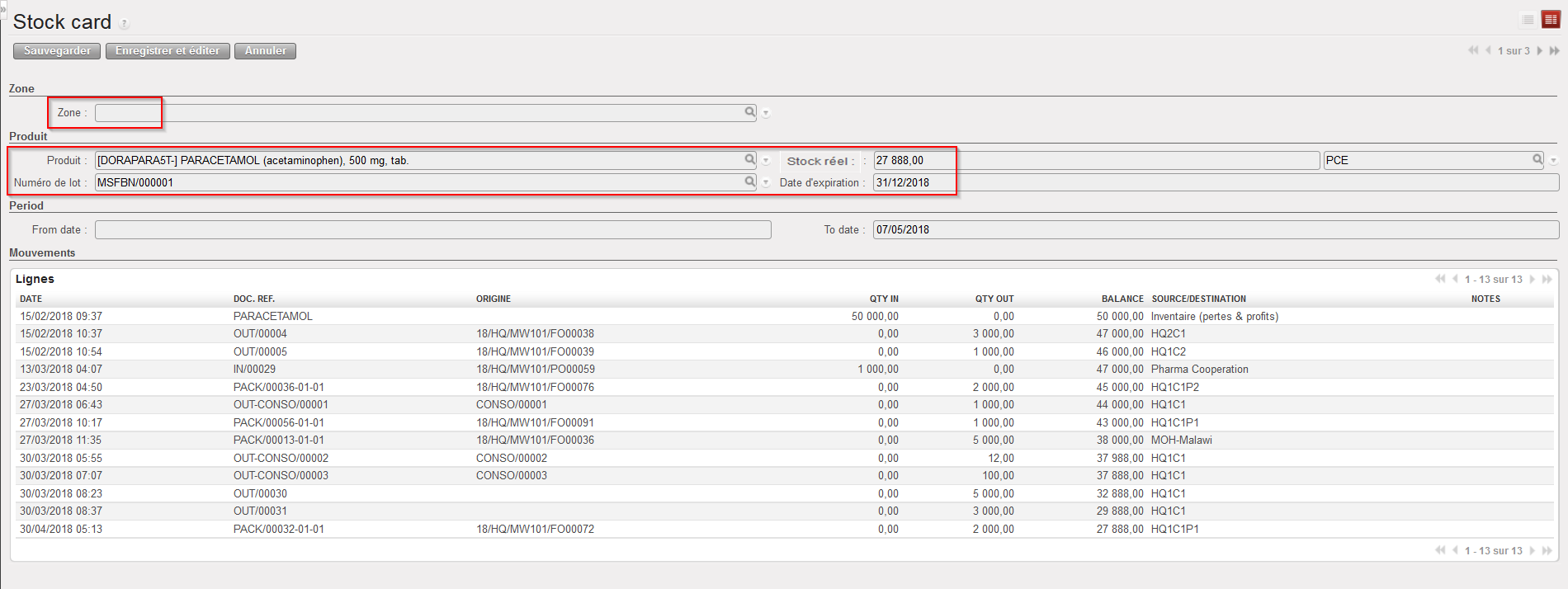Click search magnifier in PCE unit field
This screenshot has height=589, width=1568.
pyautogui.click(x=1537, y=160)
